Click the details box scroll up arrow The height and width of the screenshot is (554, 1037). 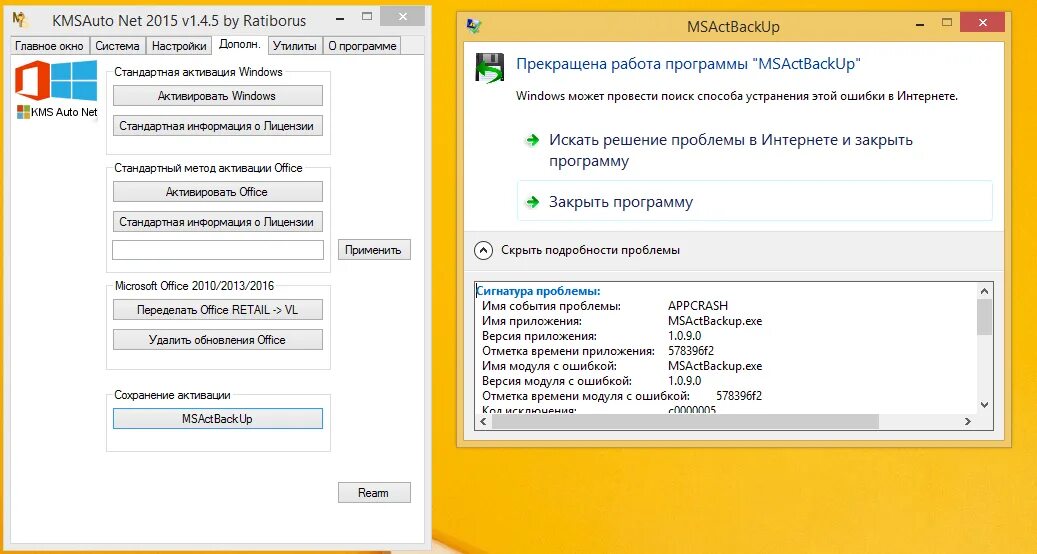(984, 291)
